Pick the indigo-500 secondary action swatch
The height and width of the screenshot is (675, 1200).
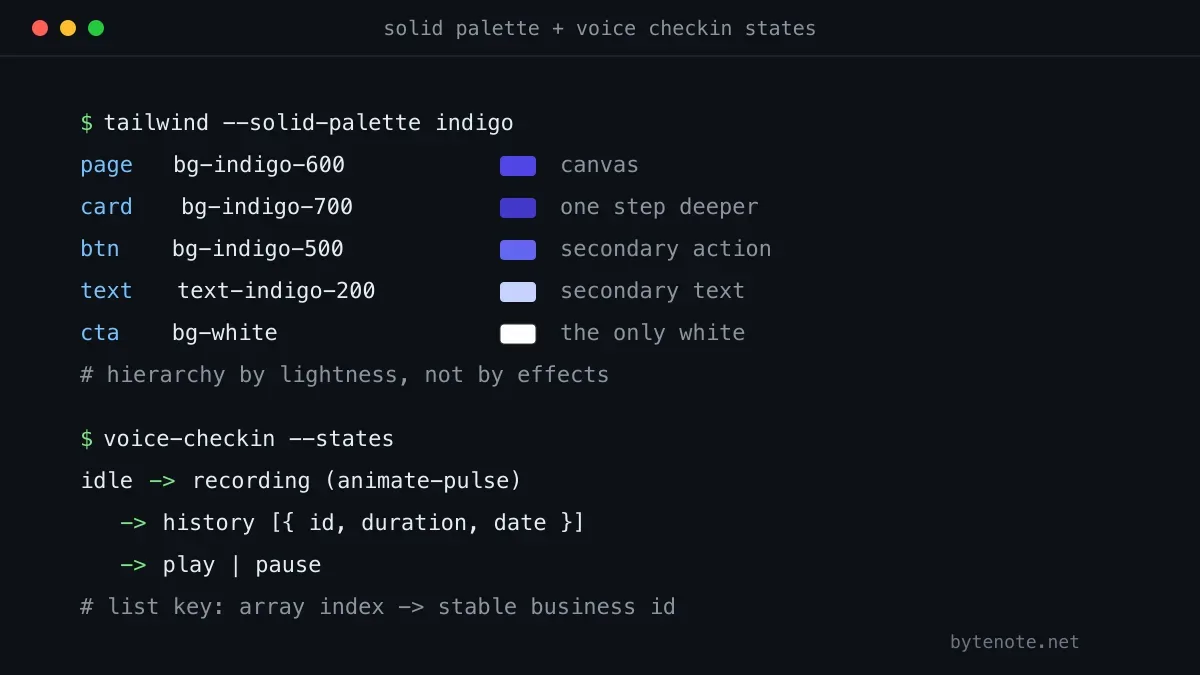(x=518, y=250)
